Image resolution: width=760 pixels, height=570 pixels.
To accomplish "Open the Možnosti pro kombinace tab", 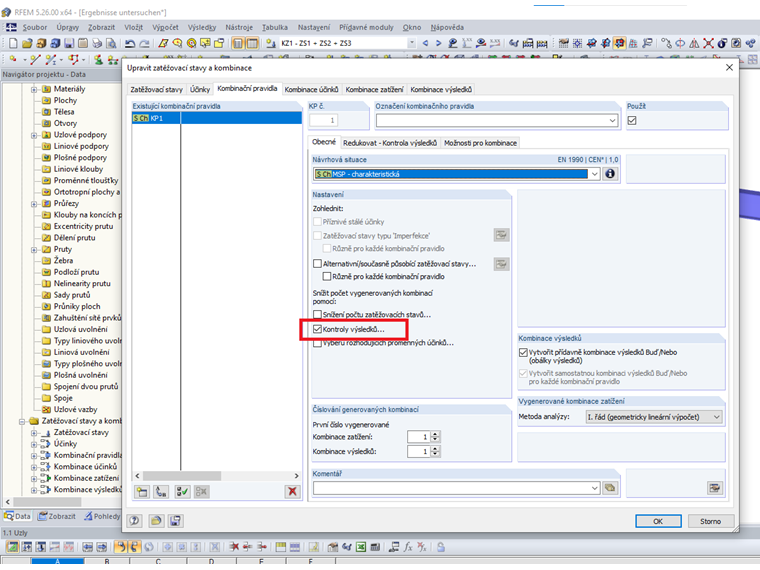I will (480, 143).
